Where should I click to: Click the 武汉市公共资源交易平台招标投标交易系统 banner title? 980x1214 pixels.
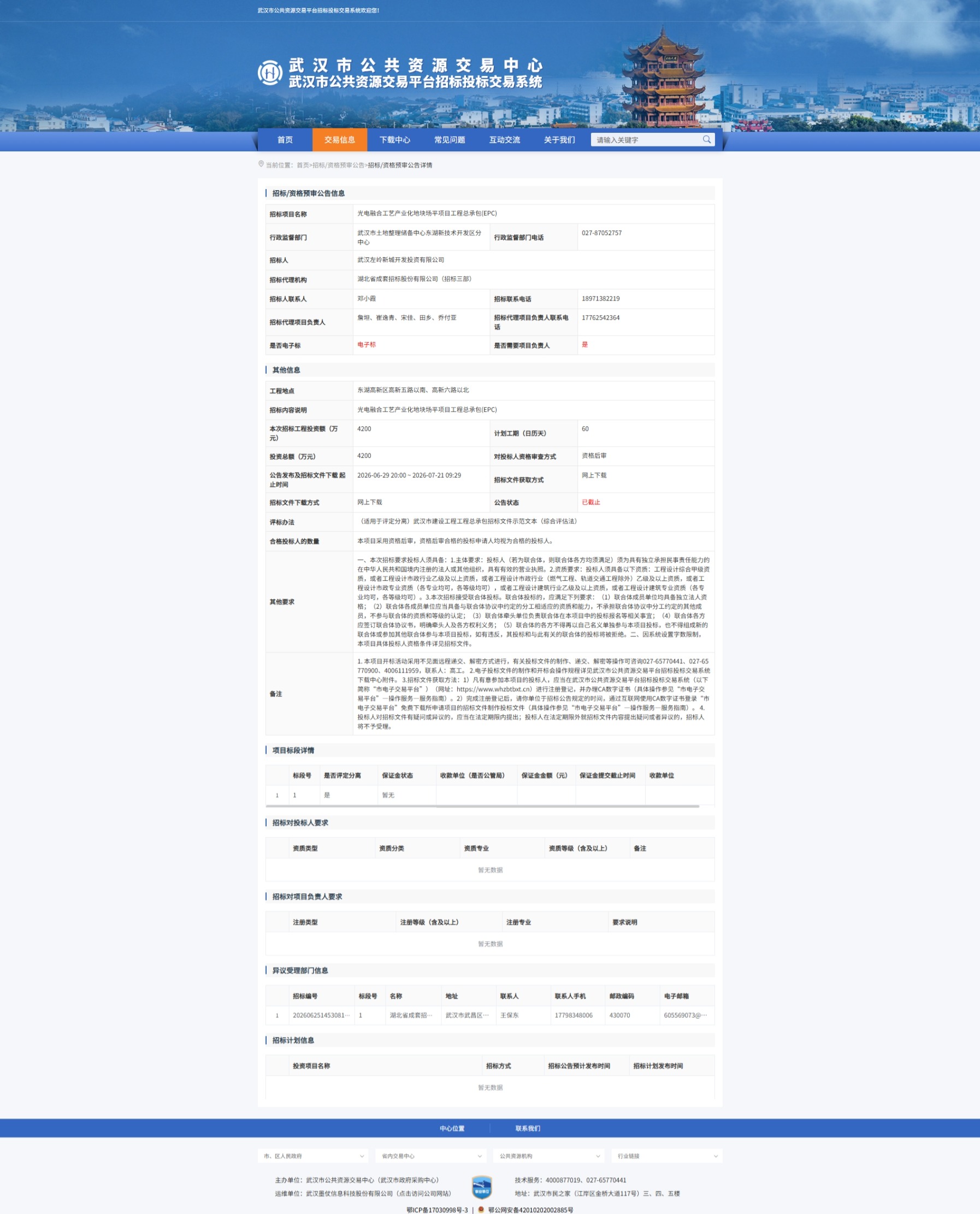(x=416, y=82)
